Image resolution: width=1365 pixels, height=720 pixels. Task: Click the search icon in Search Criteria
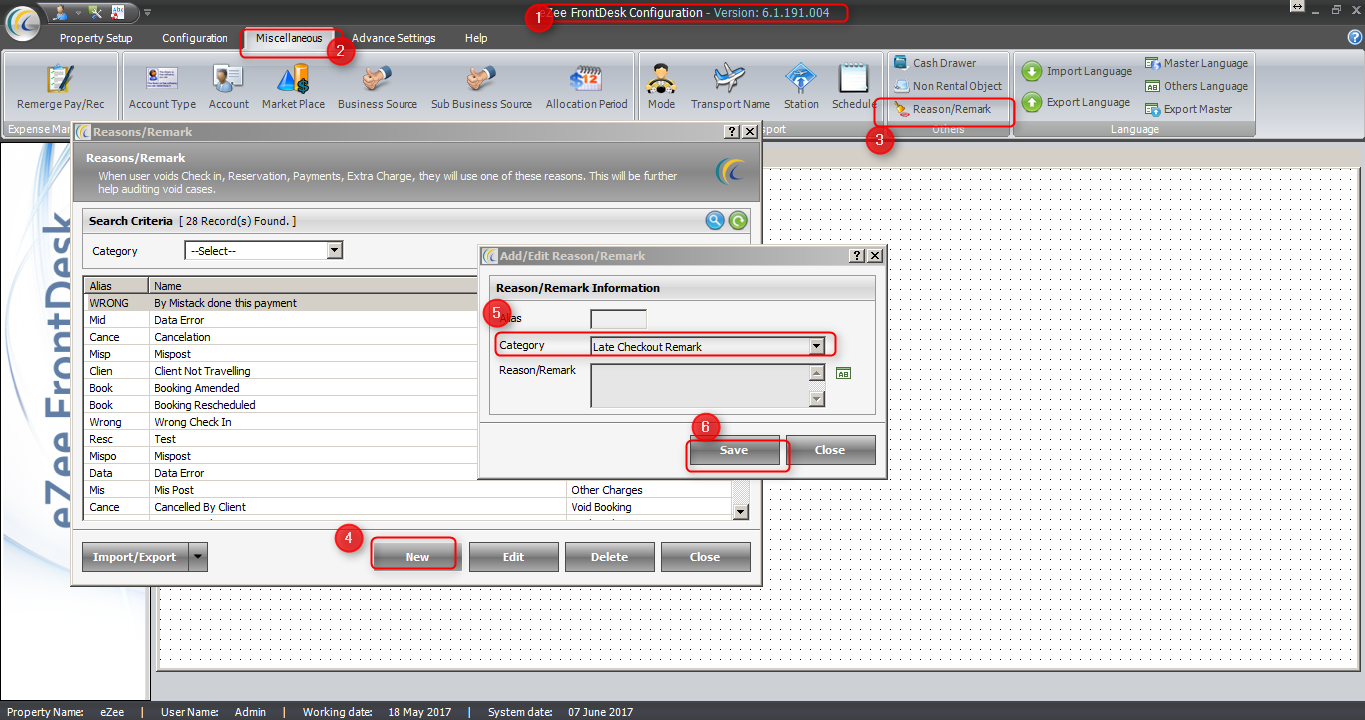(x=715, y=221)
